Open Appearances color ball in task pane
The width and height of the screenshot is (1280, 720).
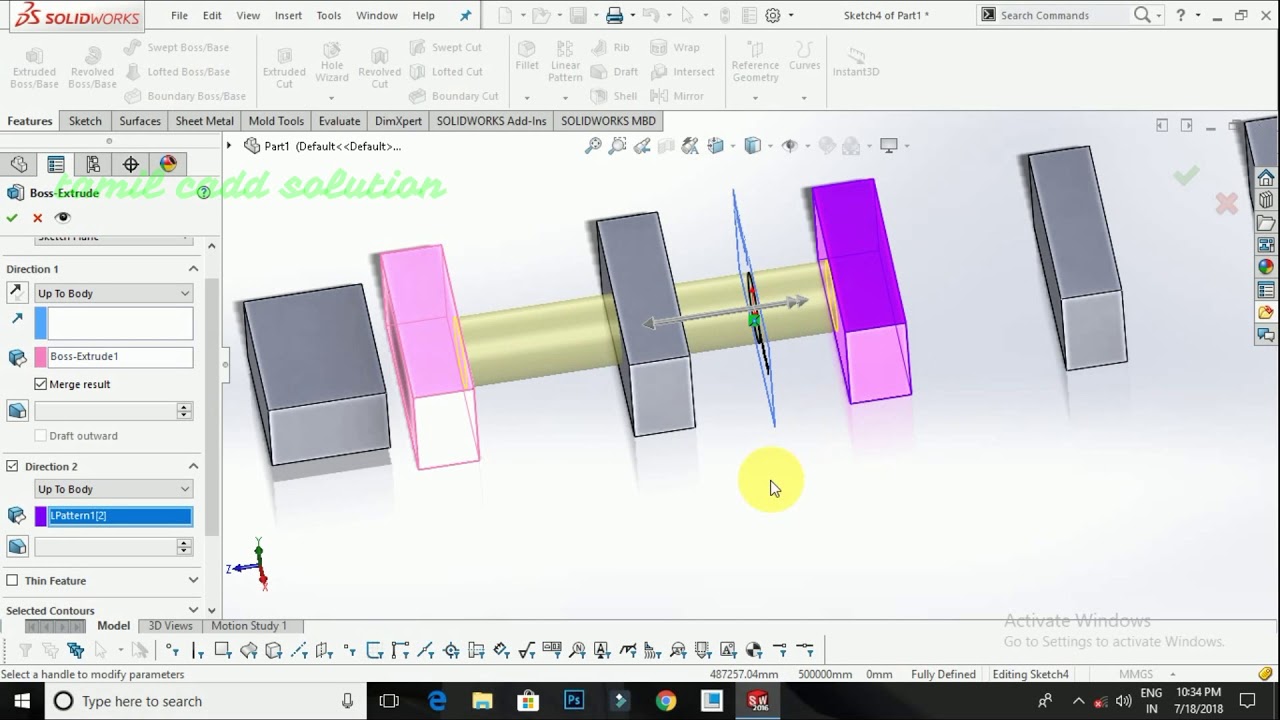[x=1266, y=267]
